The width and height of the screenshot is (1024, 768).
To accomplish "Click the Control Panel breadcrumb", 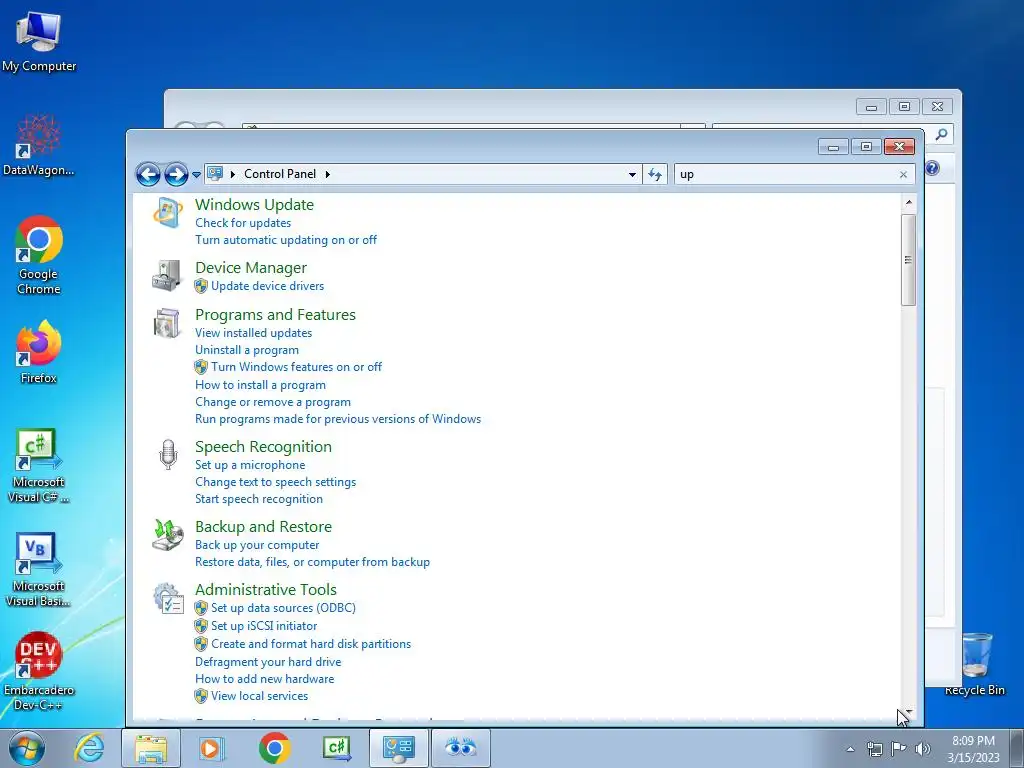I will tap(280, 174).
